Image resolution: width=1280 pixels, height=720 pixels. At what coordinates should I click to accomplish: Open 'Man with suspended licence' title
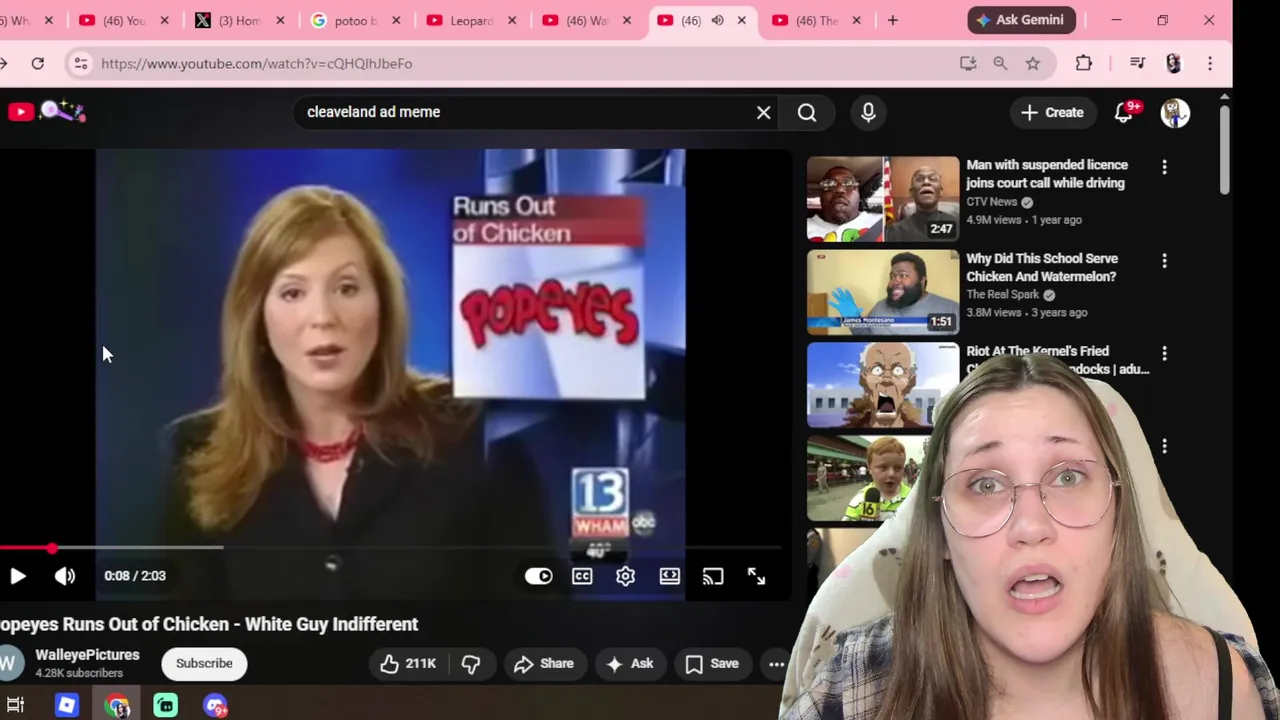coord(1047,174)
